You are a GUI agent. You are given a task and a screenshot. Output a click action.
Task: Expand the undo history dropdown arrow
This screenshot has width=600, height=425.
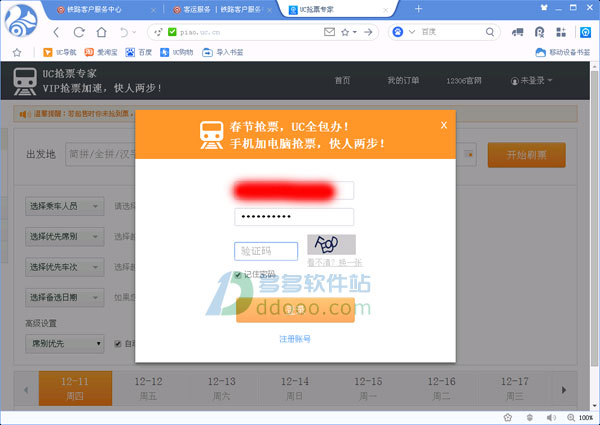[134, 33]
